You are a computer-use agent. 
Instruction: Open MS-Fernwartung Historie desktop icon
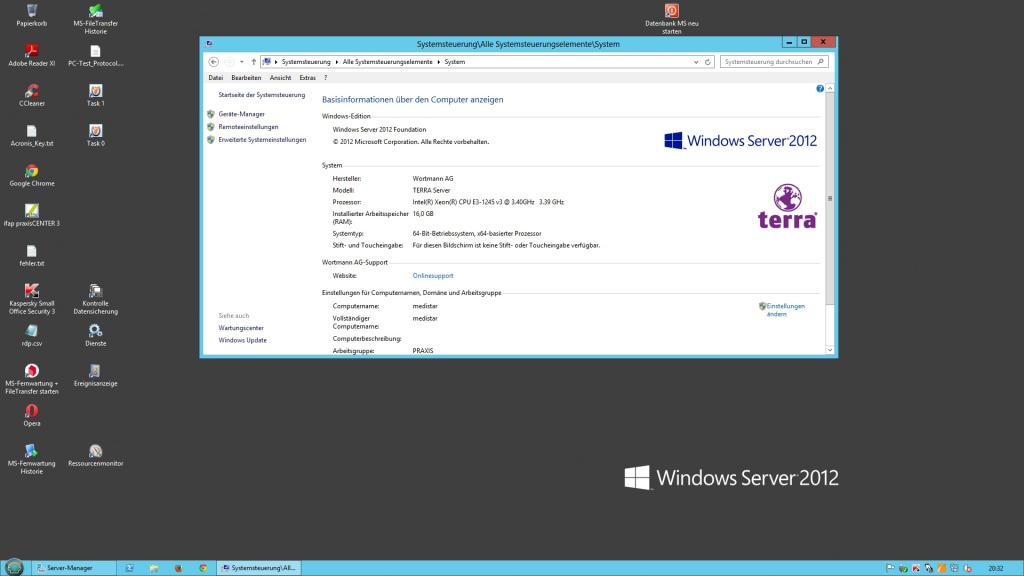tap(31, 459)
